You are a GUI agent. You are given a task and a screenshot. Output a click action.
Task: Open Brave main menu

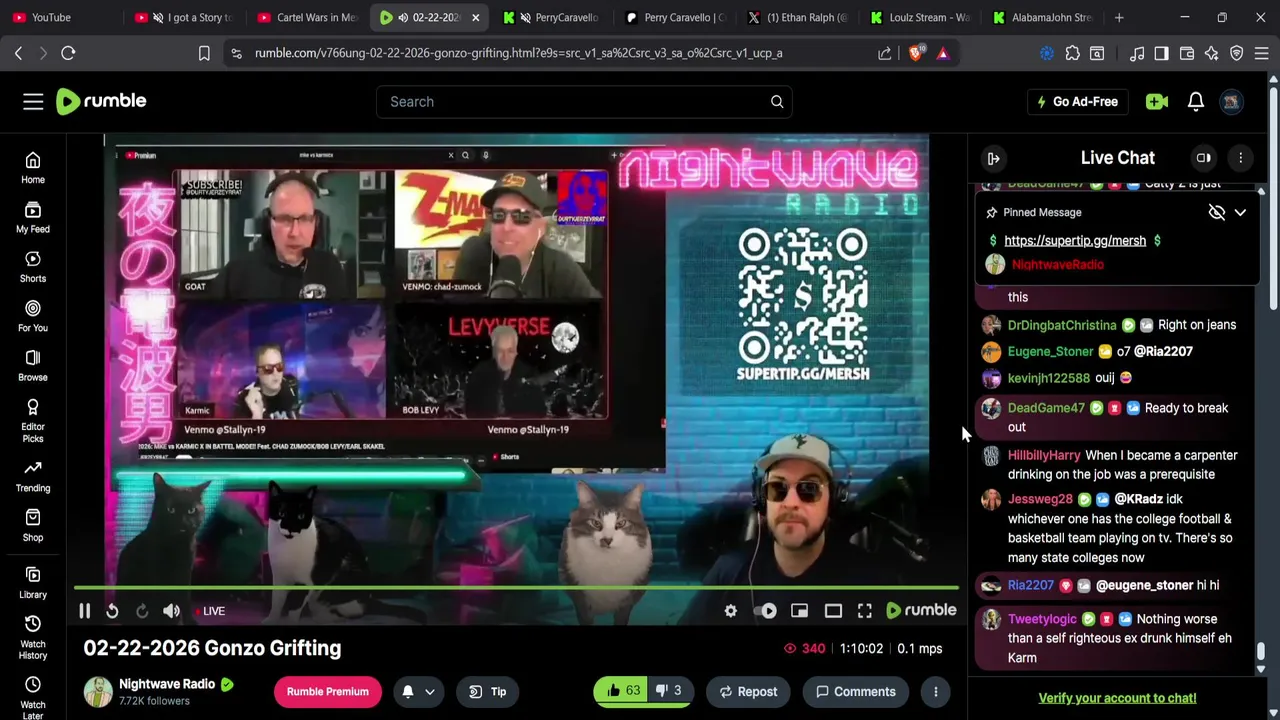[x=1262, y=53]
